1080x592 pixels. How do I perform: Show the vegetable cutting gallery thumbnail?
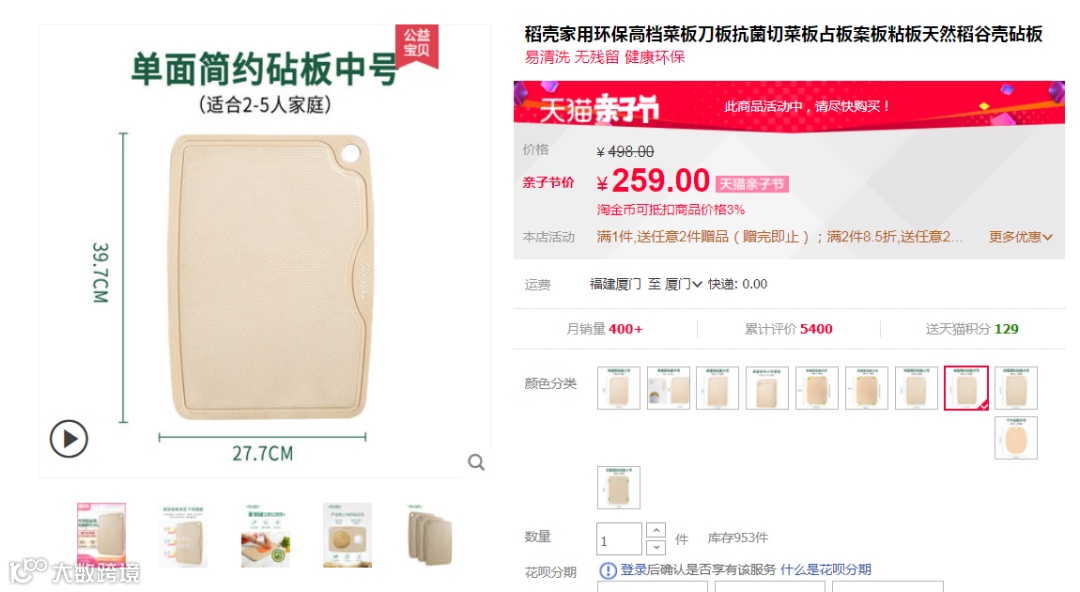[265, 535]
